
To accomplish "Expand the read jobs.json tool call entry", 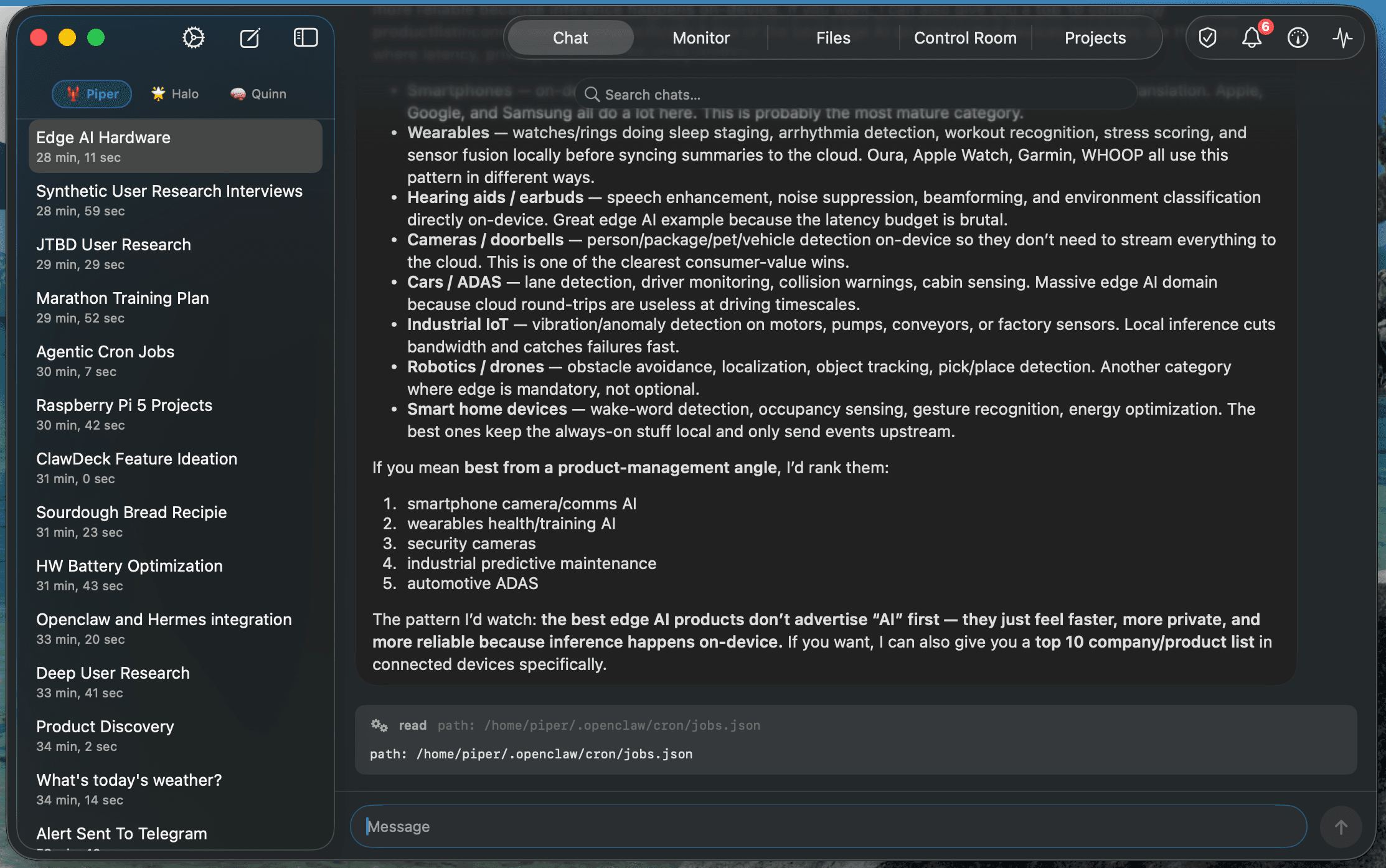I will [x=585, y=725].
